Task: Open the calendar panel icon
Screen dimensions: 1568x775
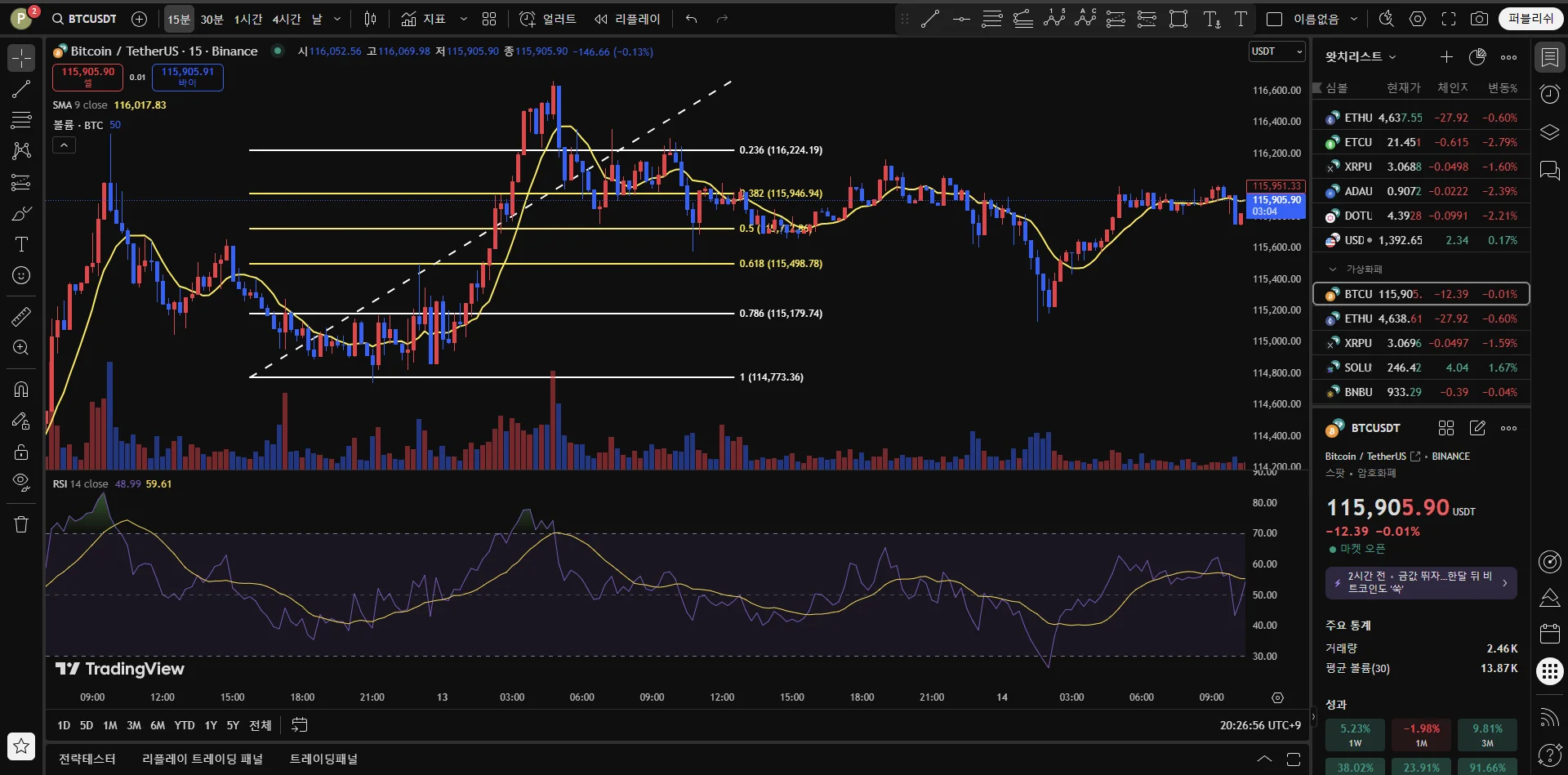Action: pyautogui.click(x=1550, y=633)
